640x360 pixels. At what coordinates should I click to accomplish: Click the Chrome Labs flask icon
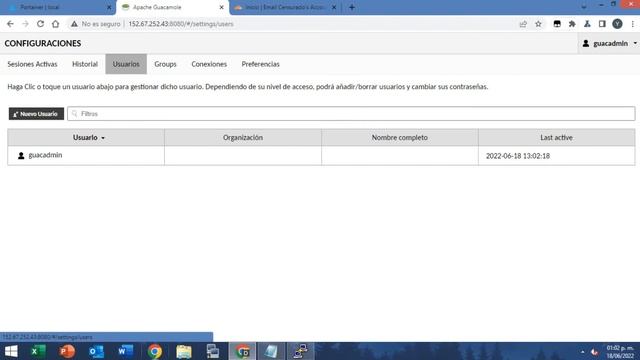click(x=587, y=24)
